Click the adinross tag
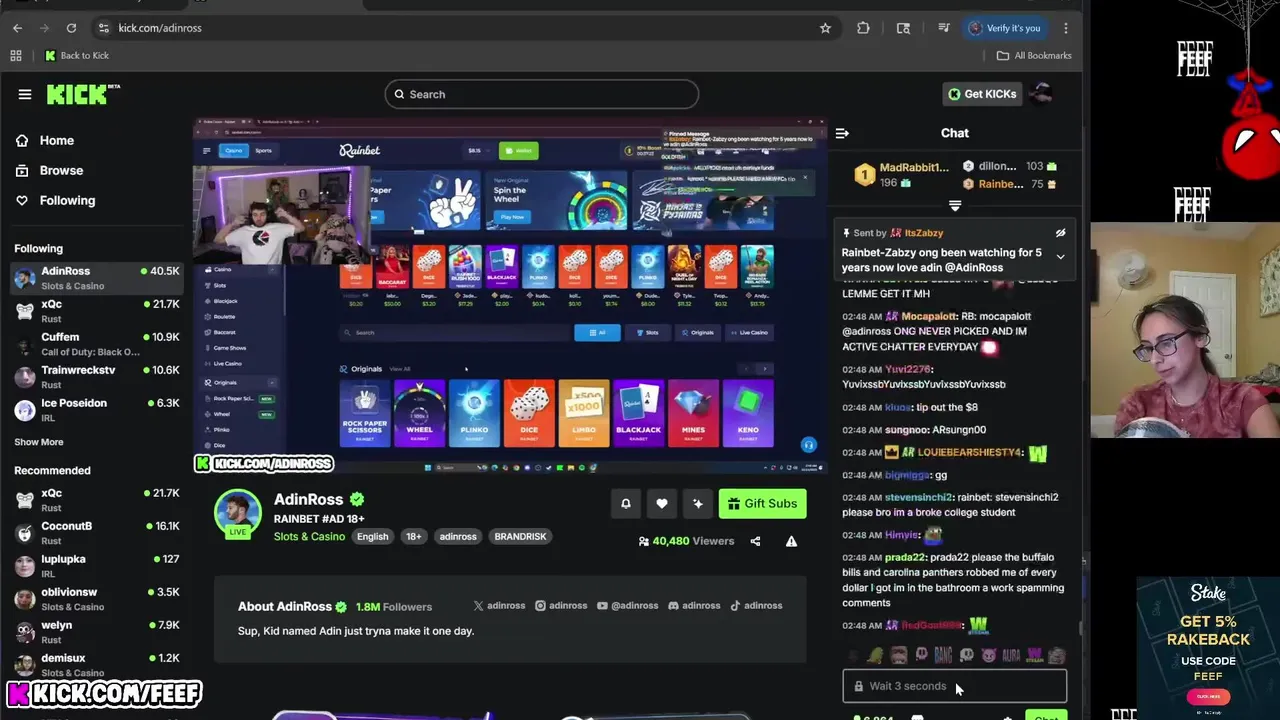Screen dimensions: 1280x720 458,537
